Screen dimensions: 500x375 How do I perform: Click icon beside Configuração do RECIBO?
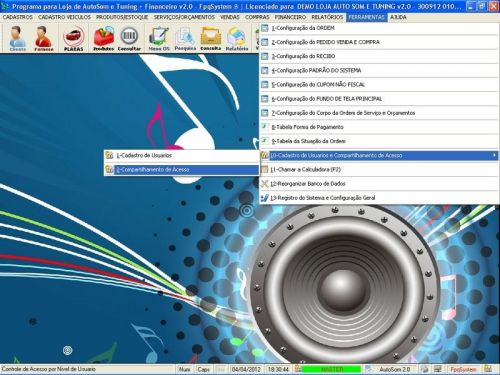(265, 56)
